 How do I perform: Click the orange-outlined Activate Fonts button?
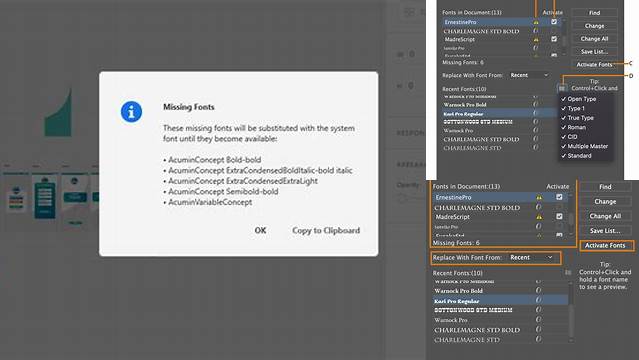coord(605,245)
